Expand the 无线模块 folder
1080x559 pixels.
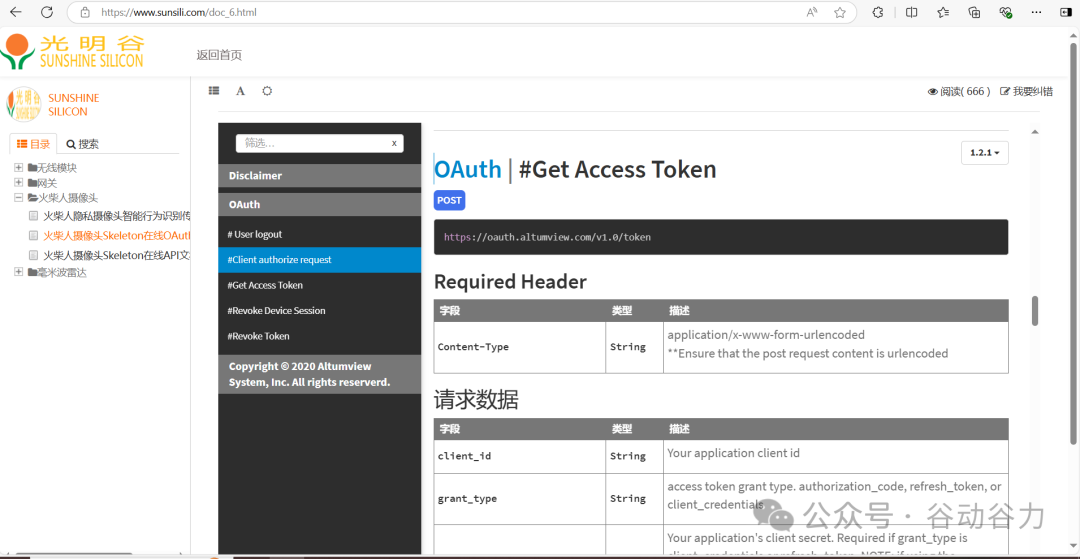19,168
